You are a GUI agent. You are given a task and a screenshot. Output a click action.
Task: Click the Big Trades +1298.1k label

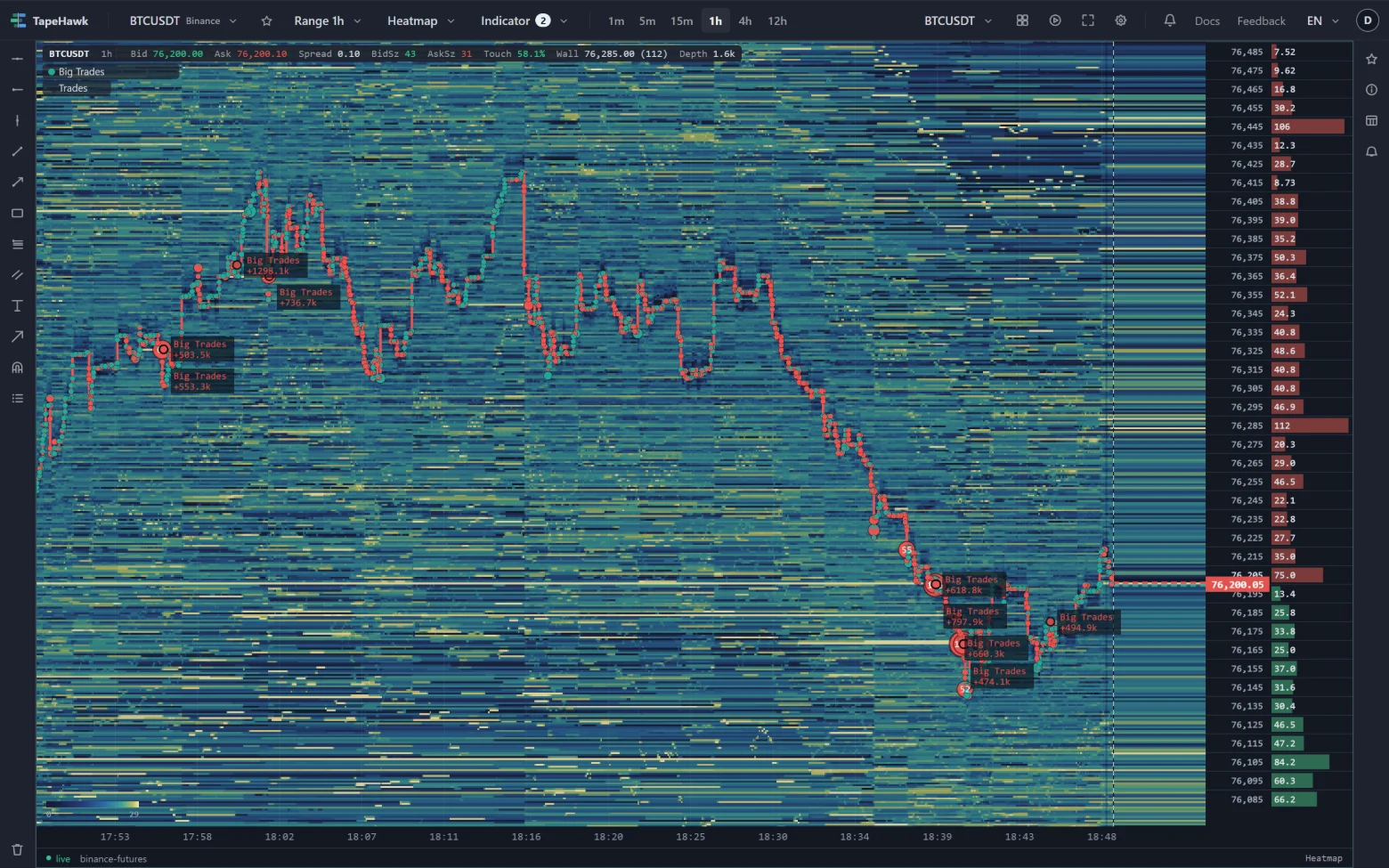coord(273,265)
